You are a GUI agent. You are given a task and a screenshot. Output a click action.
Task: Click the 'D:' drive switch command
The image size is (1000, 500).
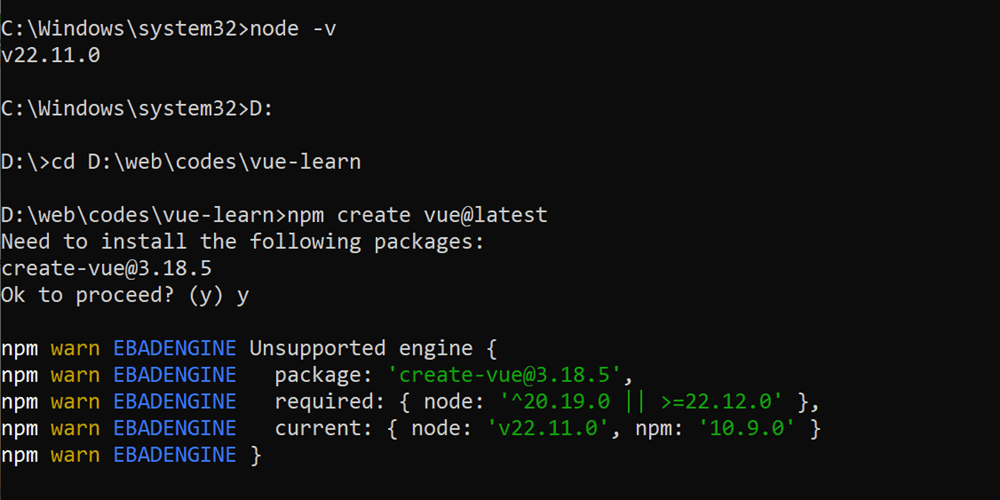click(x=261, y=108)
